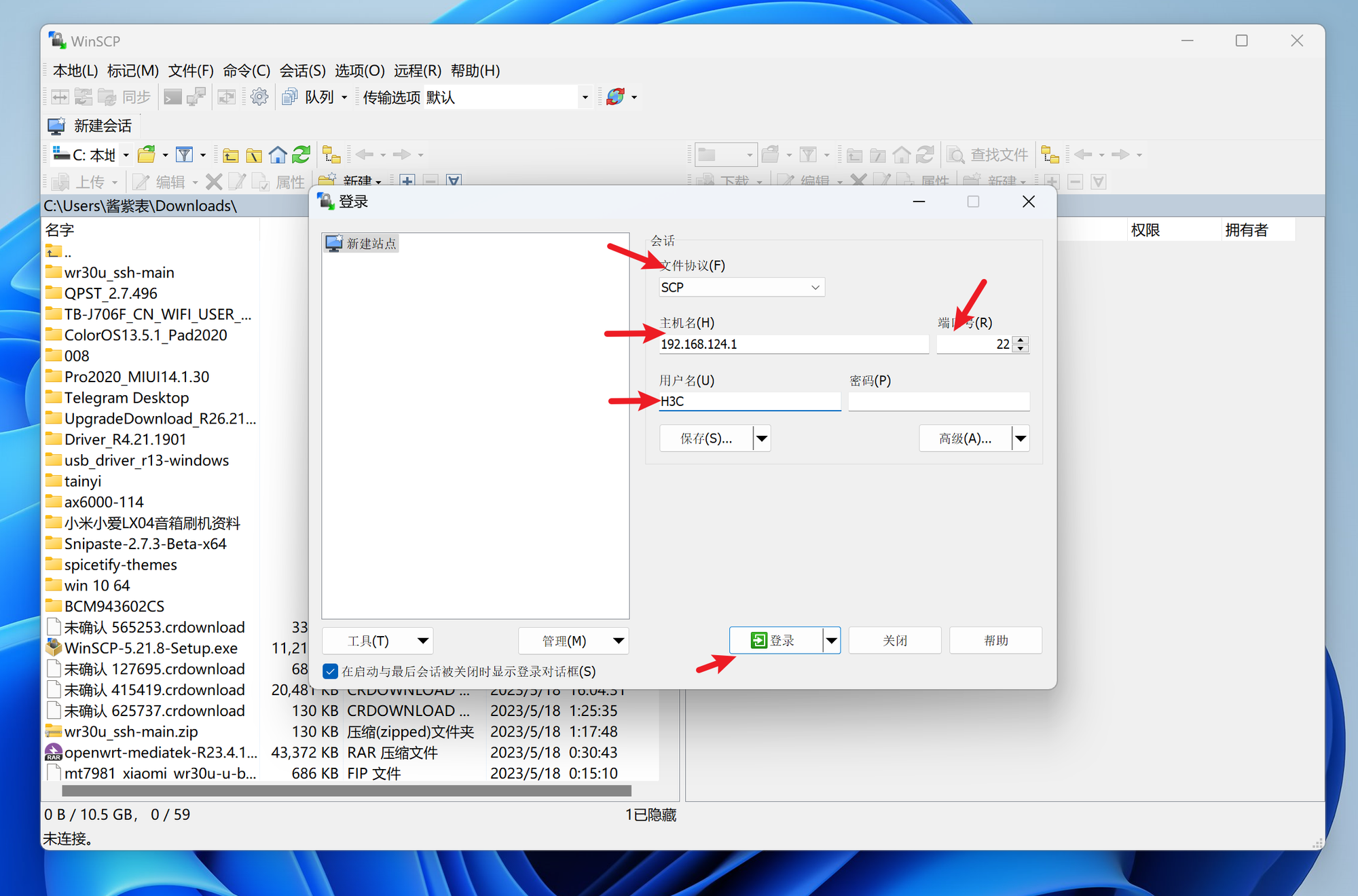Click 关闭 (Close) button
This screenshot has height=896, width=1358.
pos(893,641)
